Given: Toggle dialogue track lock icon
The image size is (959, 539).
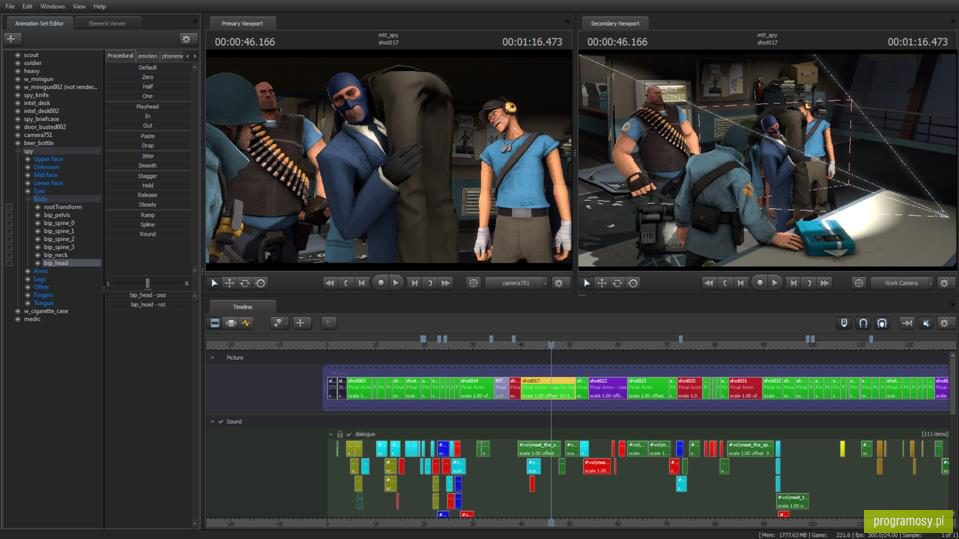Looking at the screenshot, I should click(x=340, y=434).
